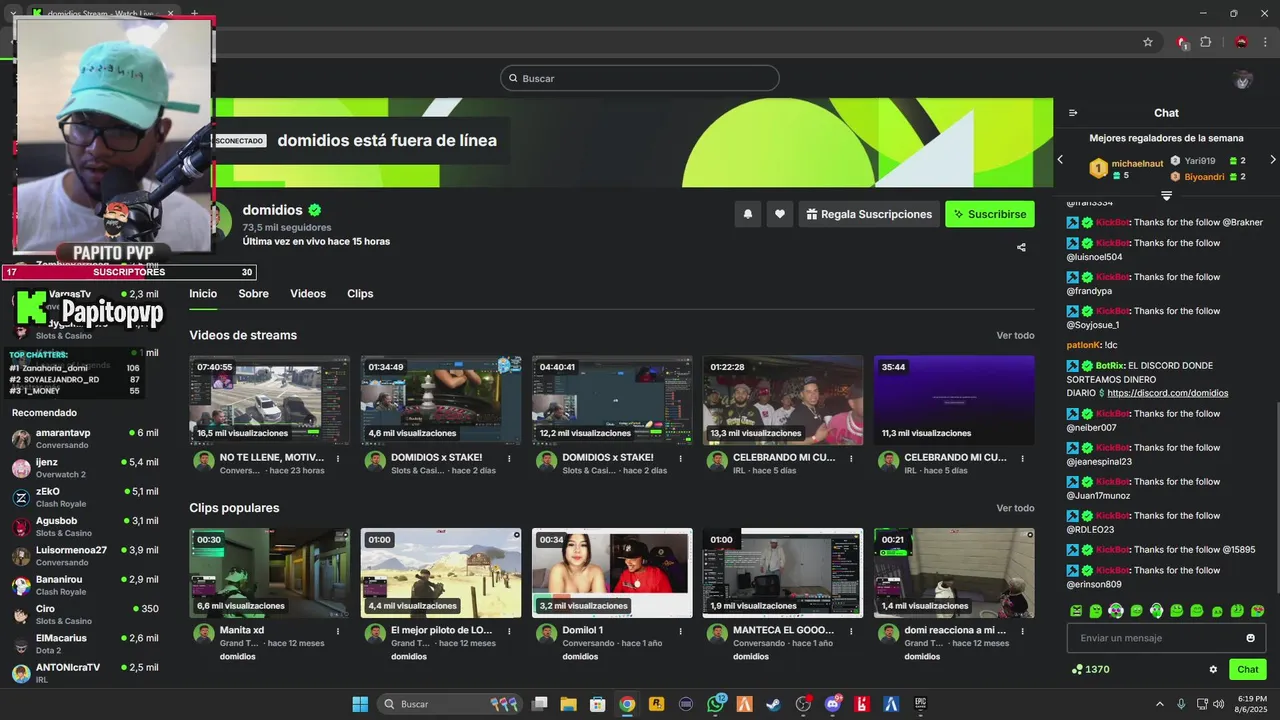Open Microsoft Store from the taskbar

(597, 704)
